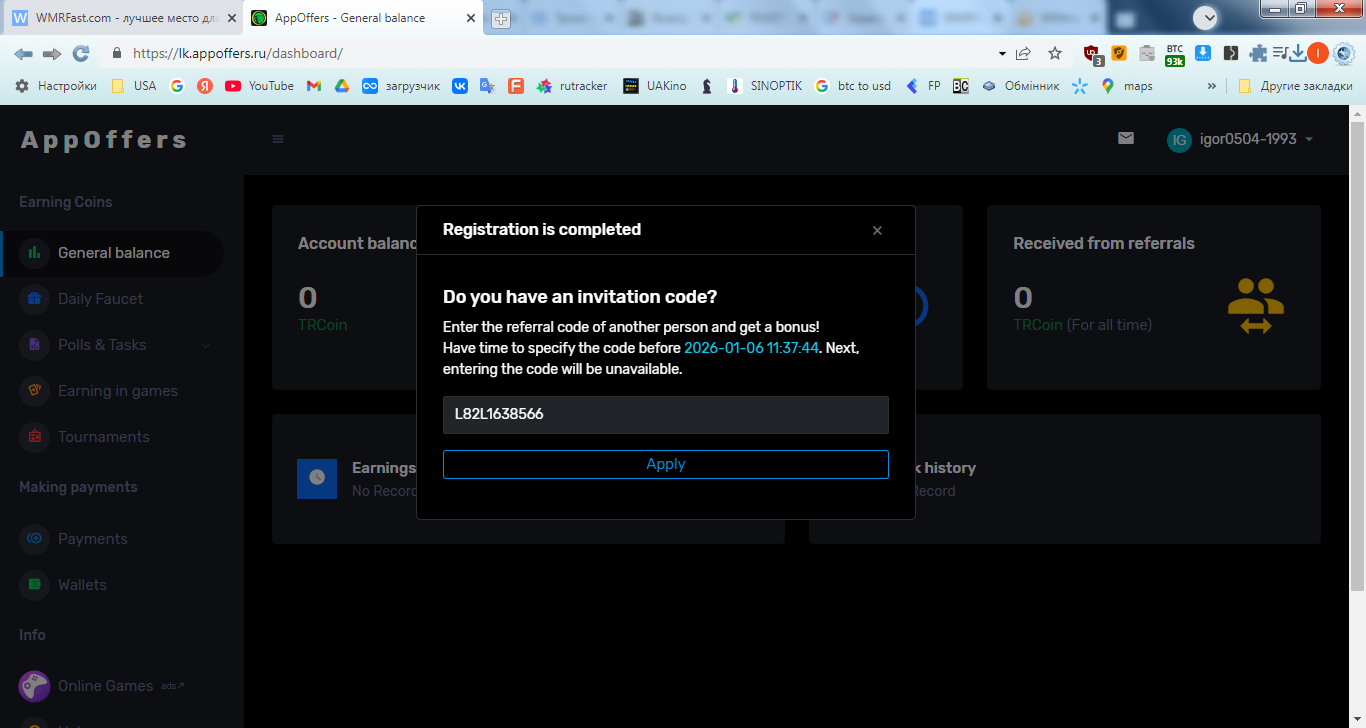Click the deadline 2026-01-06 11:37:44 text
Image resolution: width=1366 pixels, height=728 pixels.
click(x=751, y=348)
